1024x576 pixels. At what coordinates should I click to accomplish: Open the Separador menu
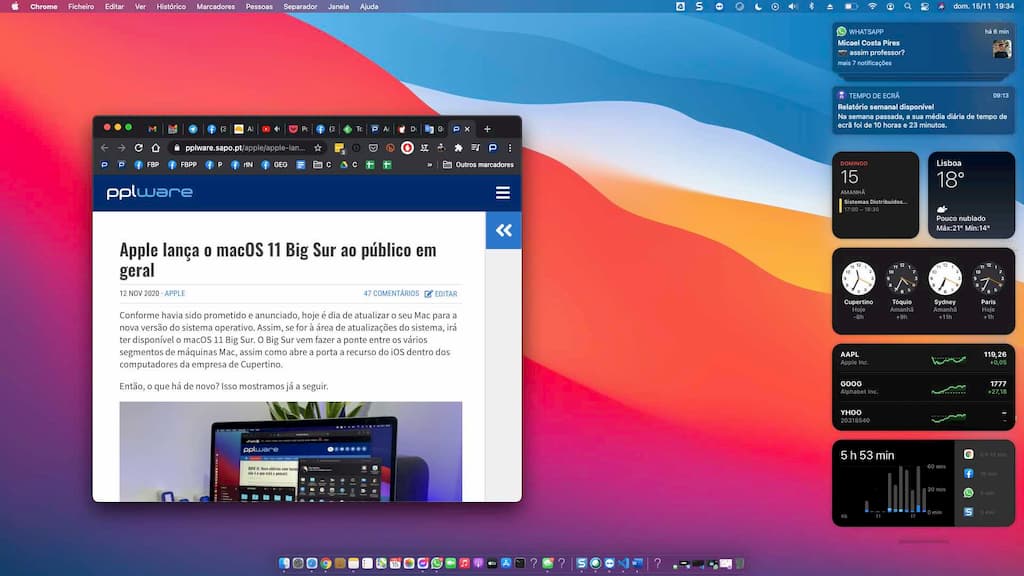pos(300,7)
